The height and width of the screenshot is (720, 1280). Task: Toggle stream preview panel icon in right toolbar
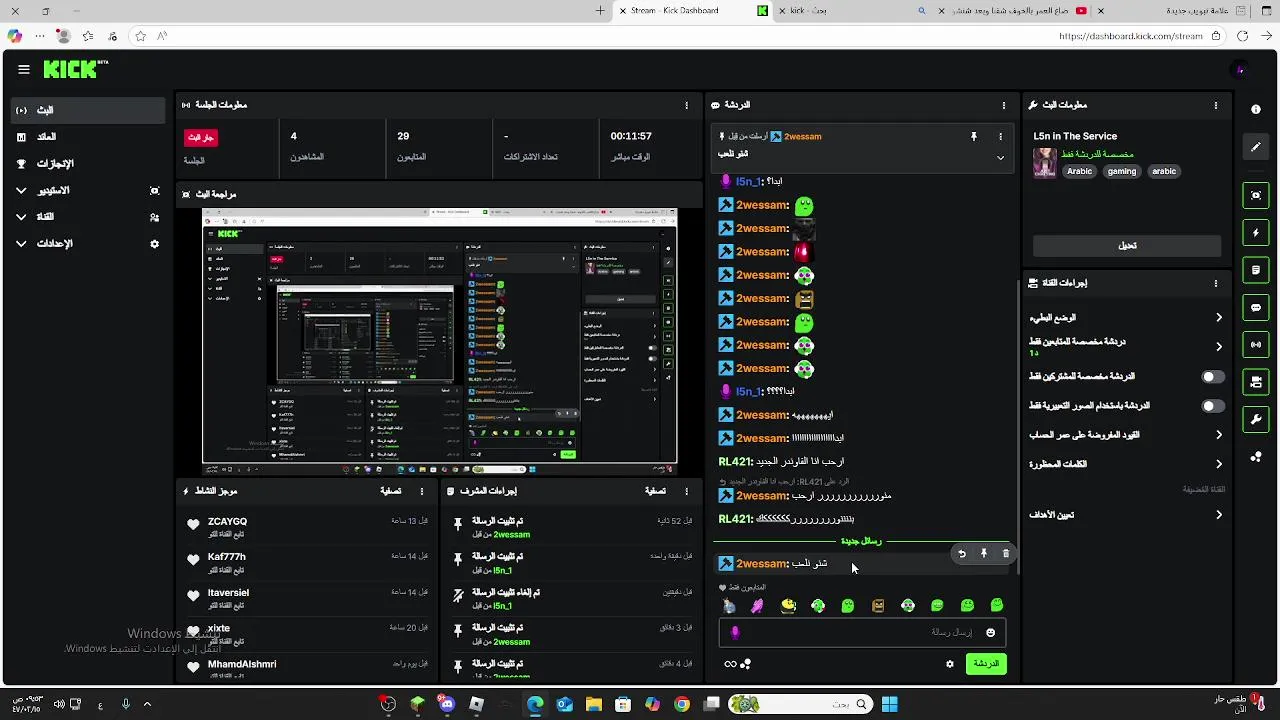1256,196
